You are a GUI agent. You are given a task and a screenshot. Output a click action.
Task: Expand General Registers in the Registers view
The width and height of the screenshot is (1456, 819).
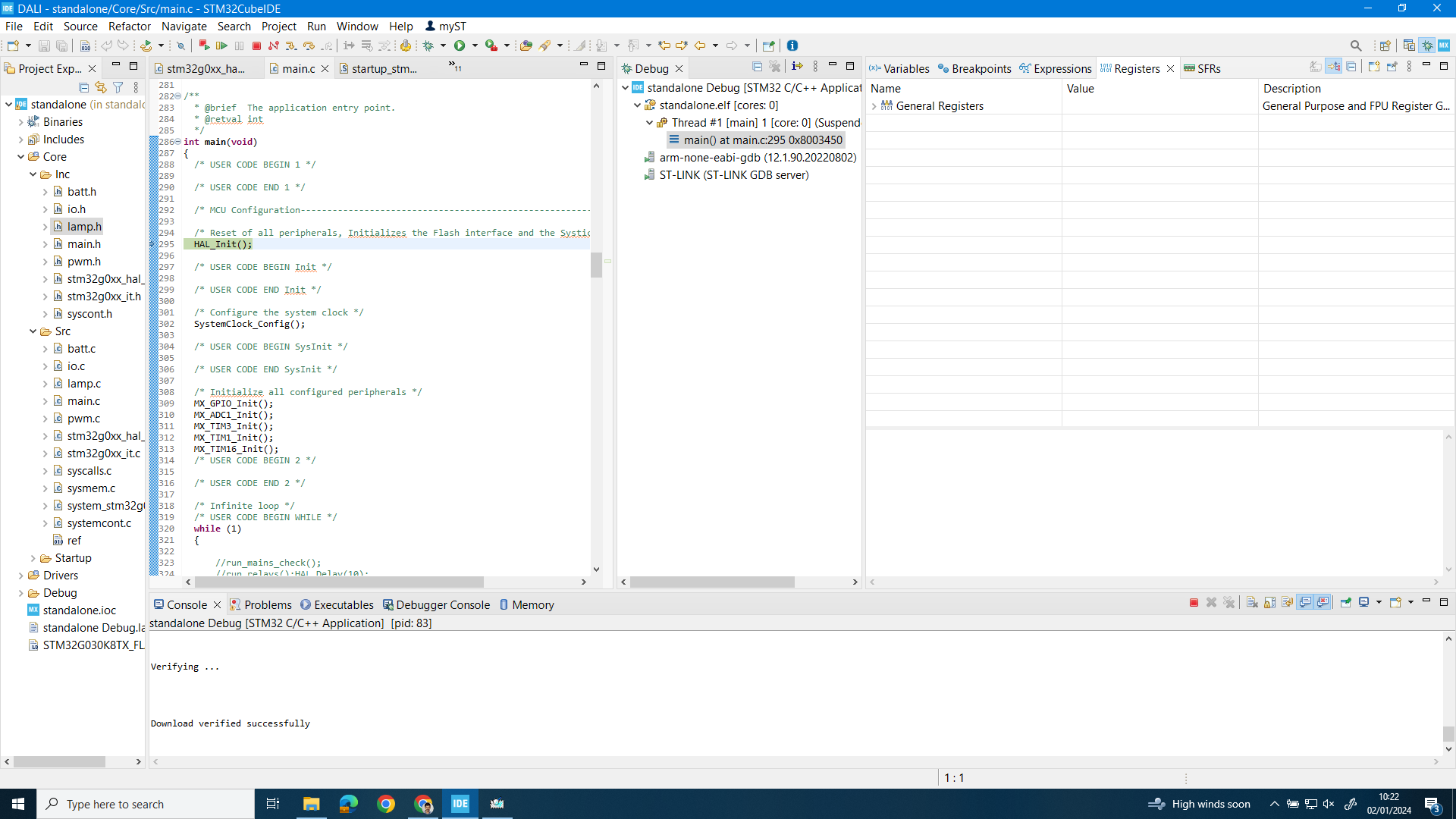874,106
